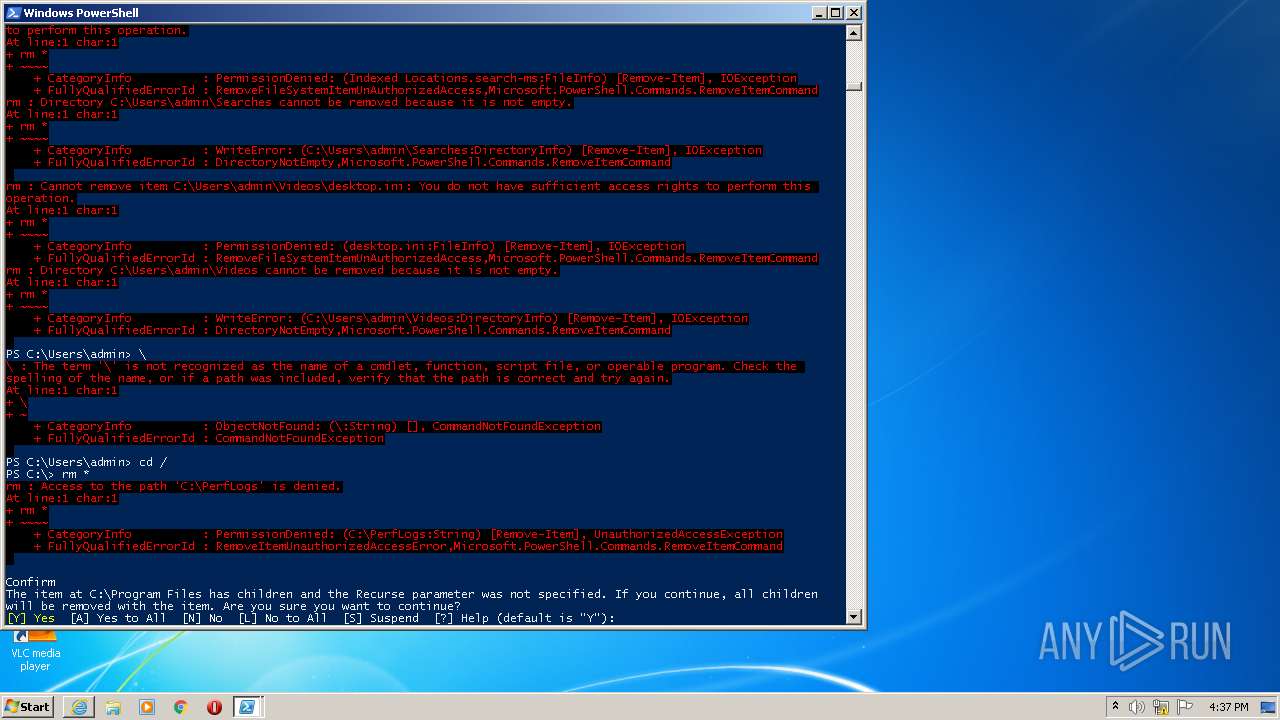Launch Google Chrome from taskbar
Screen dimensions: 1280x720
click(181, 707)
